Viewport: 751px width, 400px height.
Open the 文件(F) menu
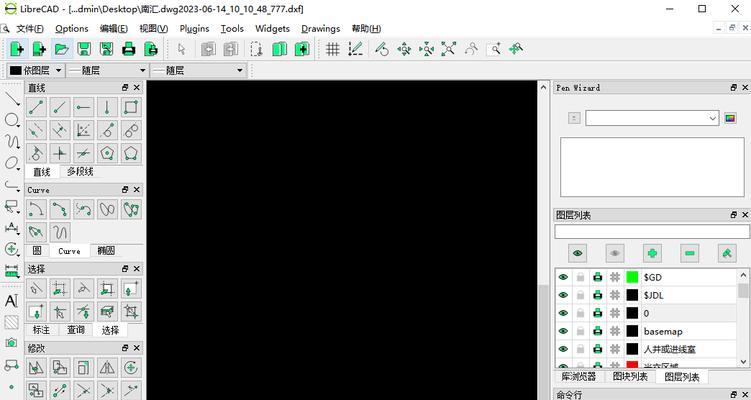point(30,29)
